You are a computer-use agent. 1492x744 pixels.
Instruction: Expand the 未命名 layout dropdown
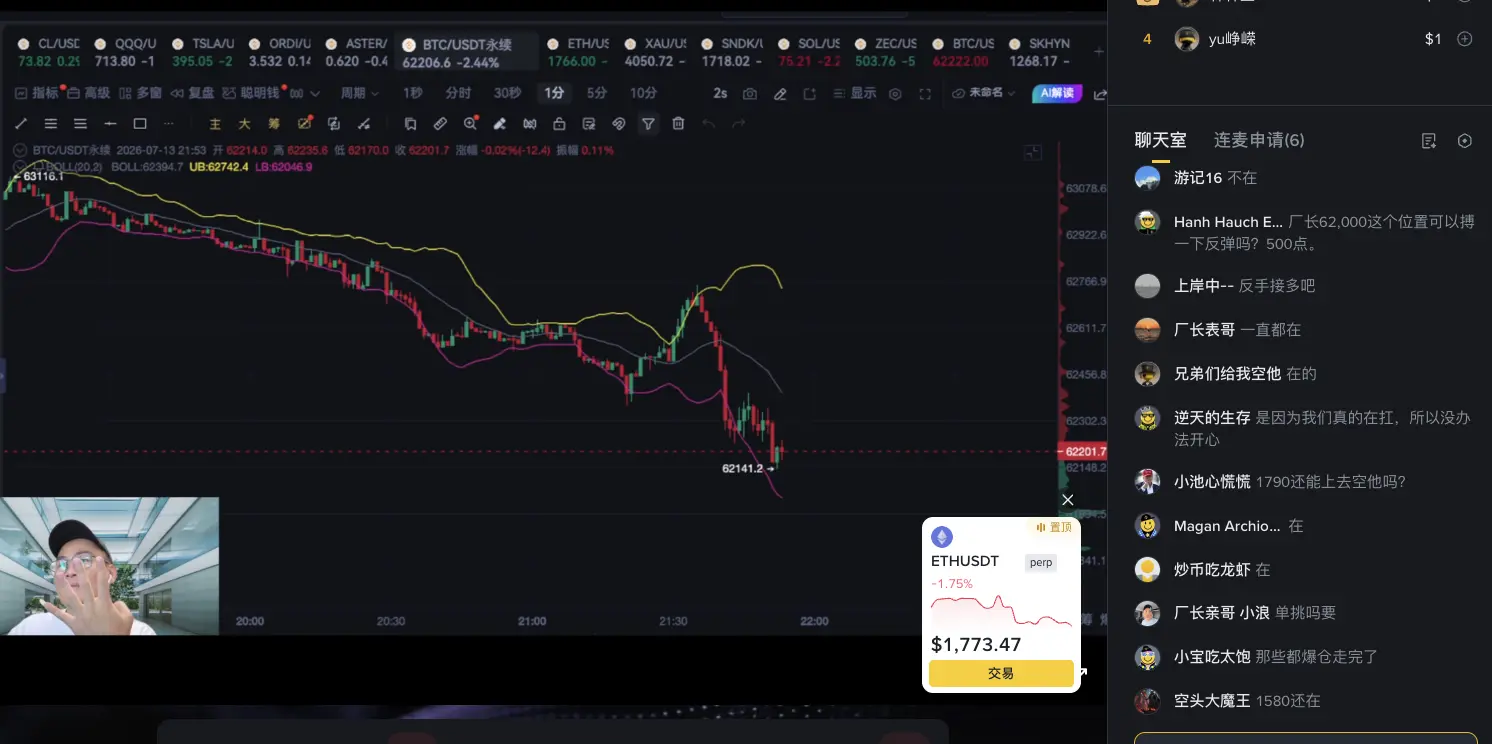(x=983, y=93)
